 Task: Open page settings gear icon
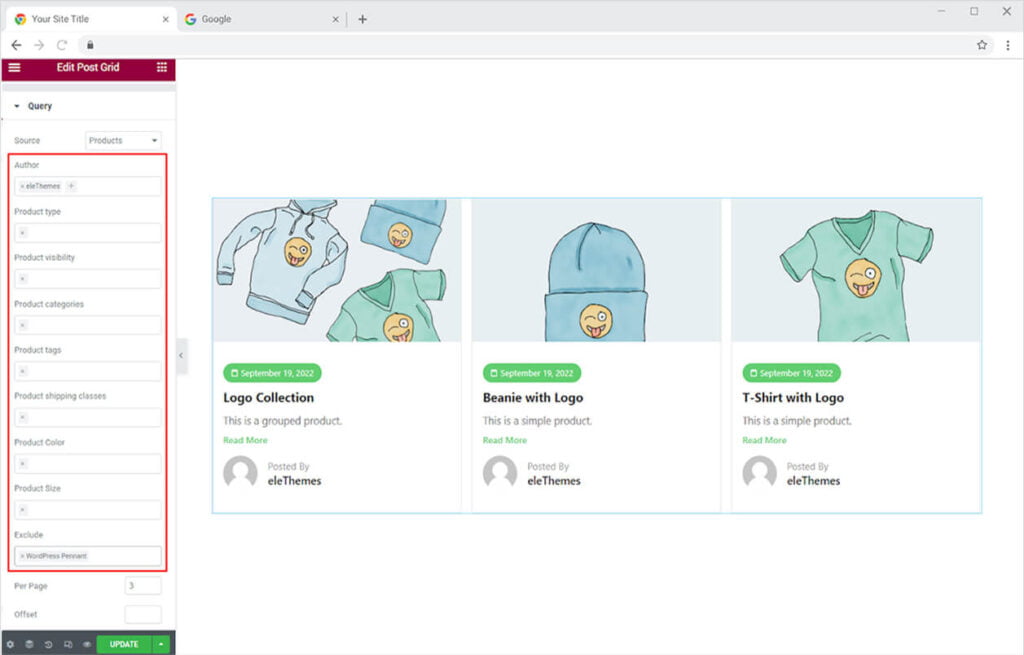[10, 645]
